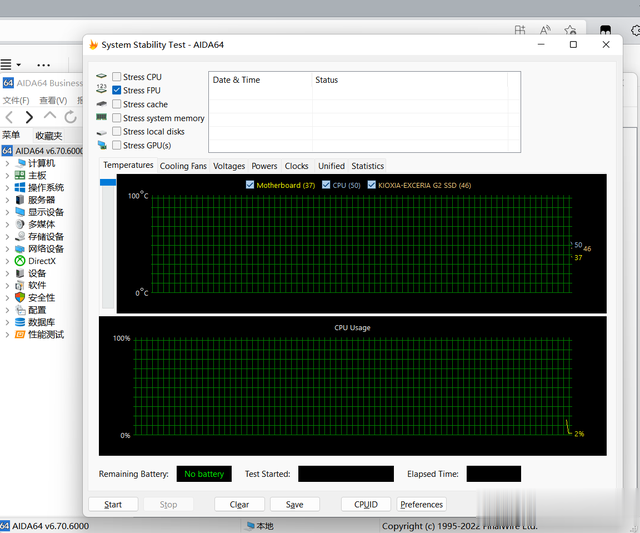
Task: Click the AIDA64 flame title icon
Action: 93,44
